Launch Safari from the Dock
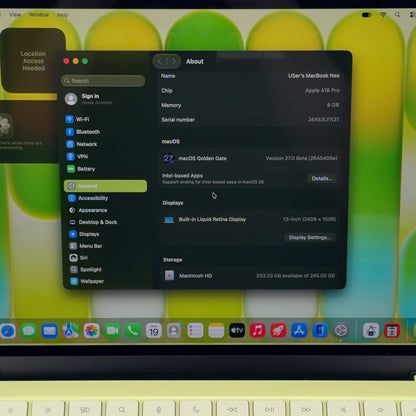Screen dimensions: 416x416 pos(8,331)
